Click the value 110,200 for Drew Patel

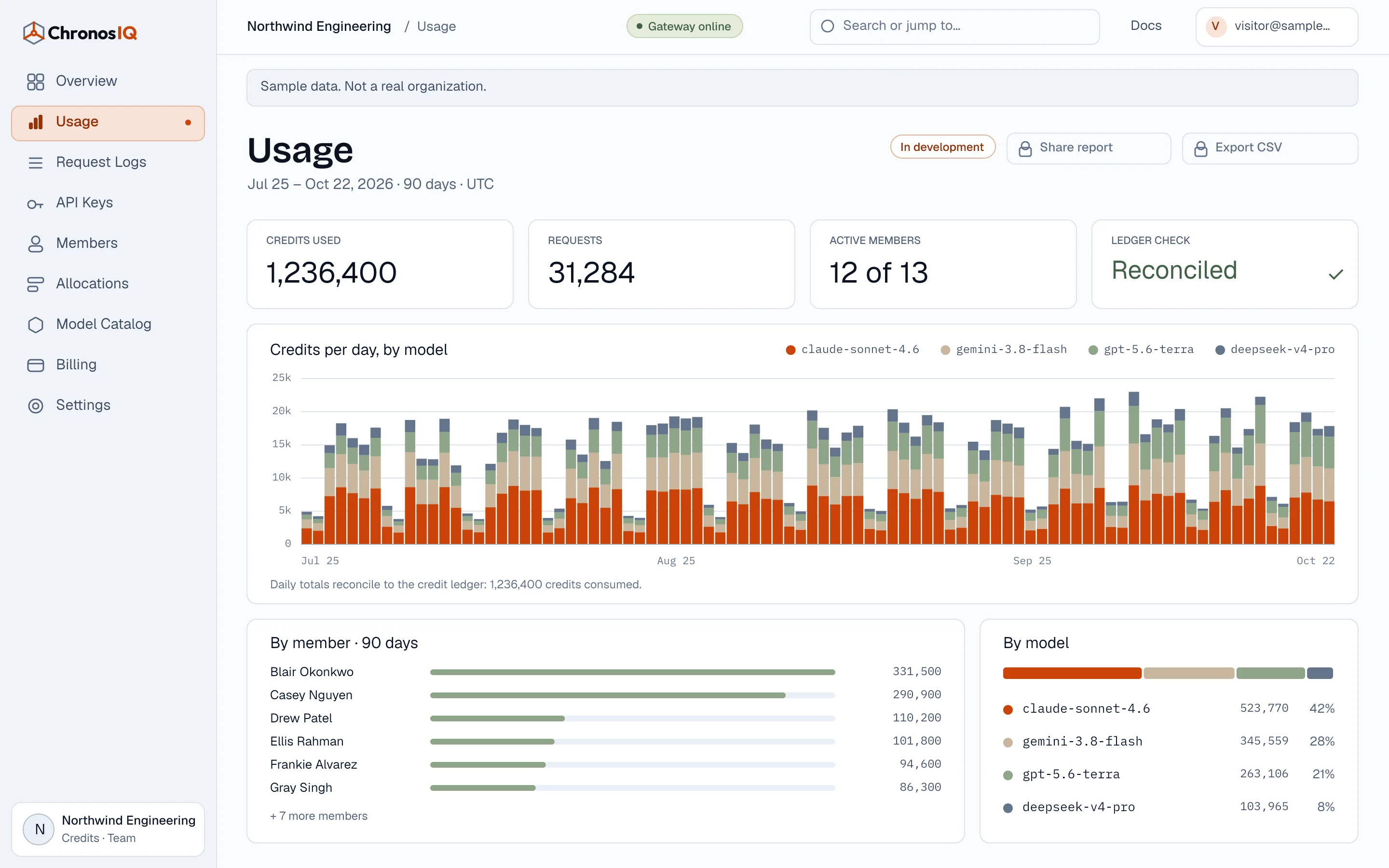[917, 718]
